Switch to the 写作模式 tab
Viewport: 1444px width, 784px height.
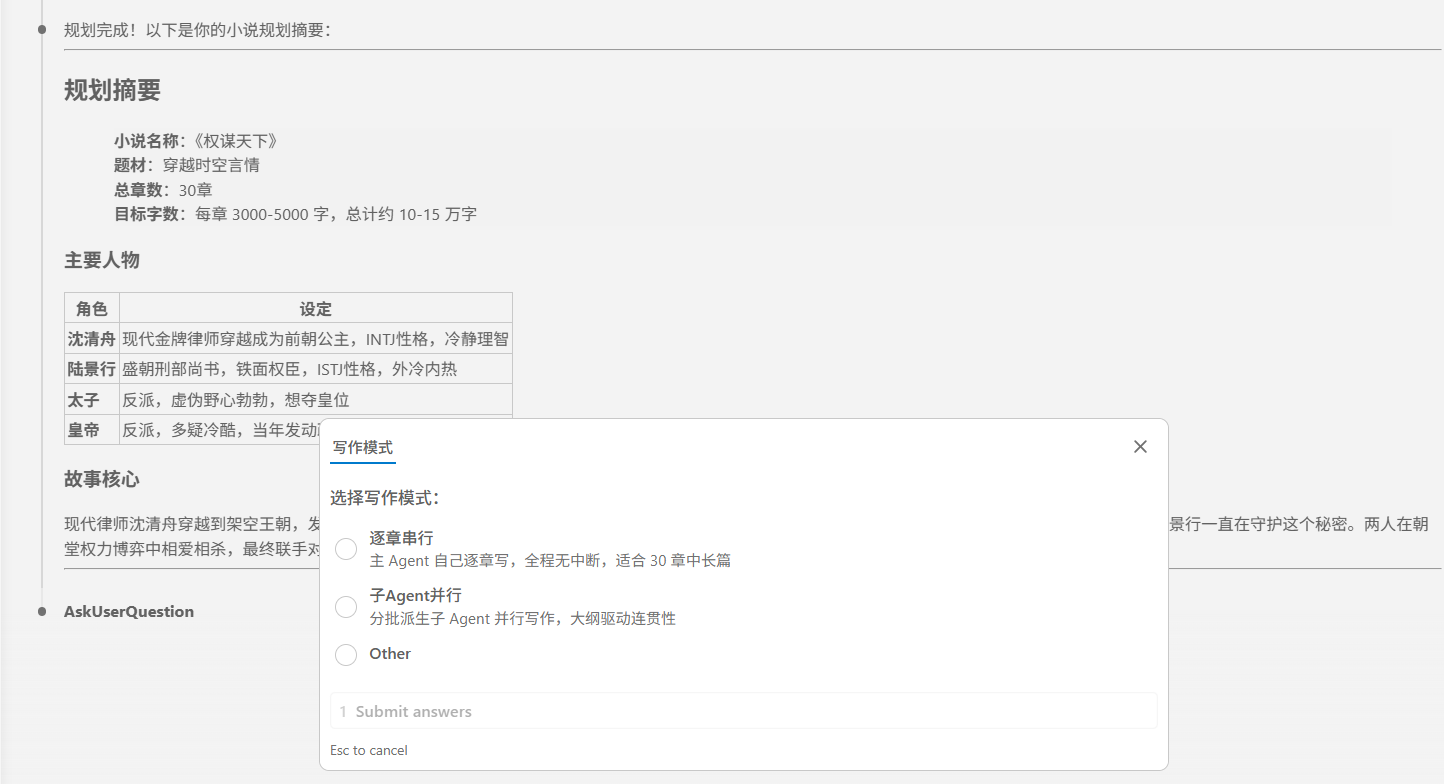363,448
